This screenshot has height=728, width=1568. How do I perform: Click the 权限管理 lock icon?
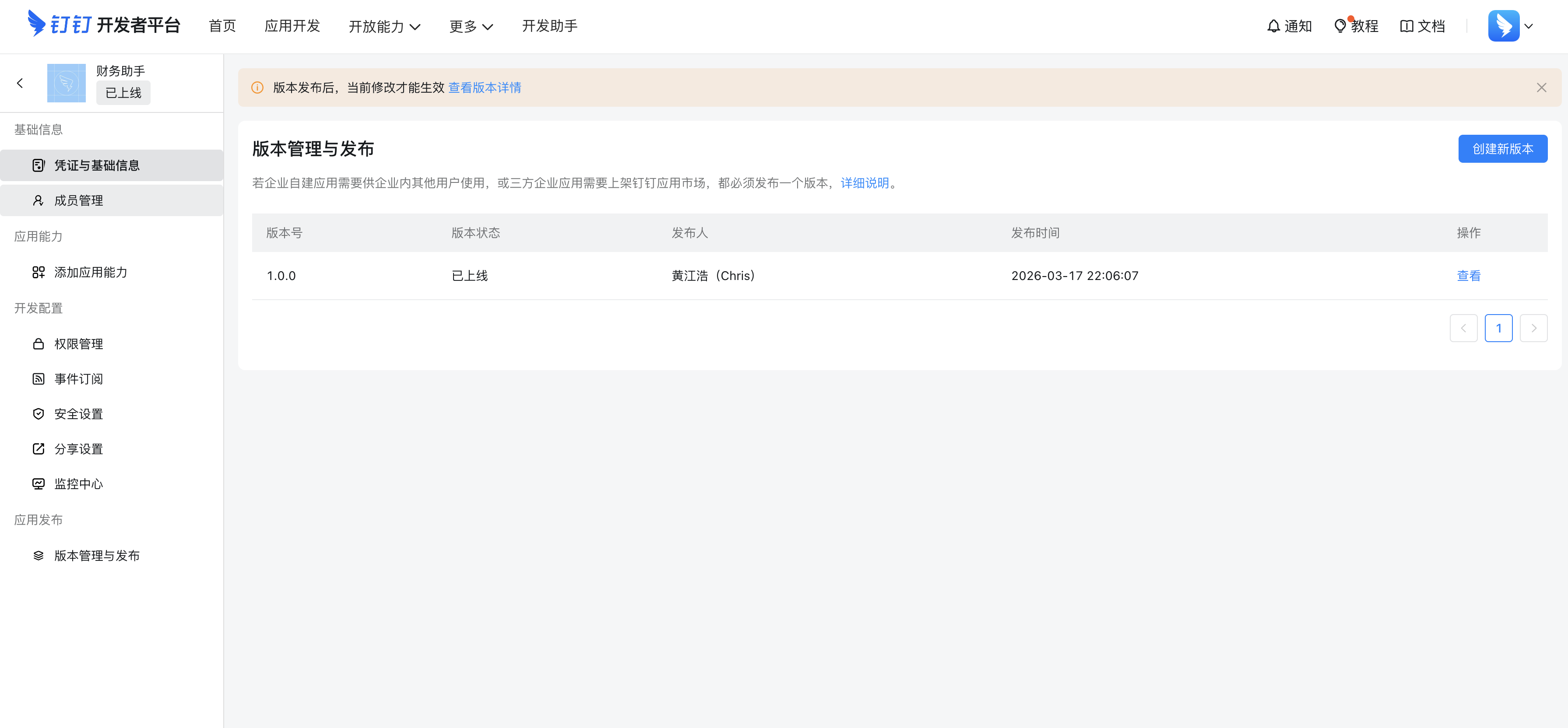point(39,344)
